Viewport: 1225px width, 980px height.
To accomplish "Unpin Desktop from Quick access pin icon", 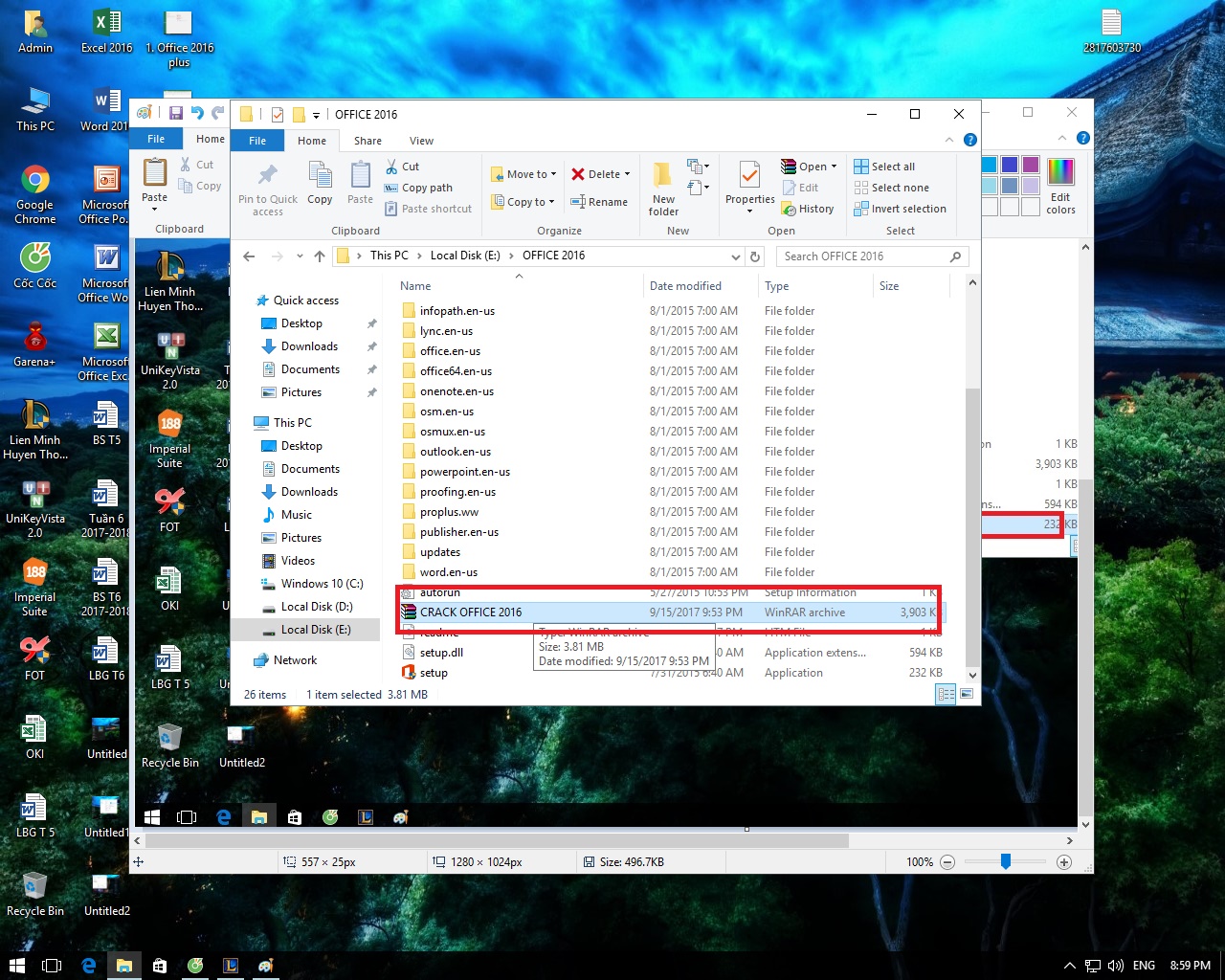I will coord(372,323).
